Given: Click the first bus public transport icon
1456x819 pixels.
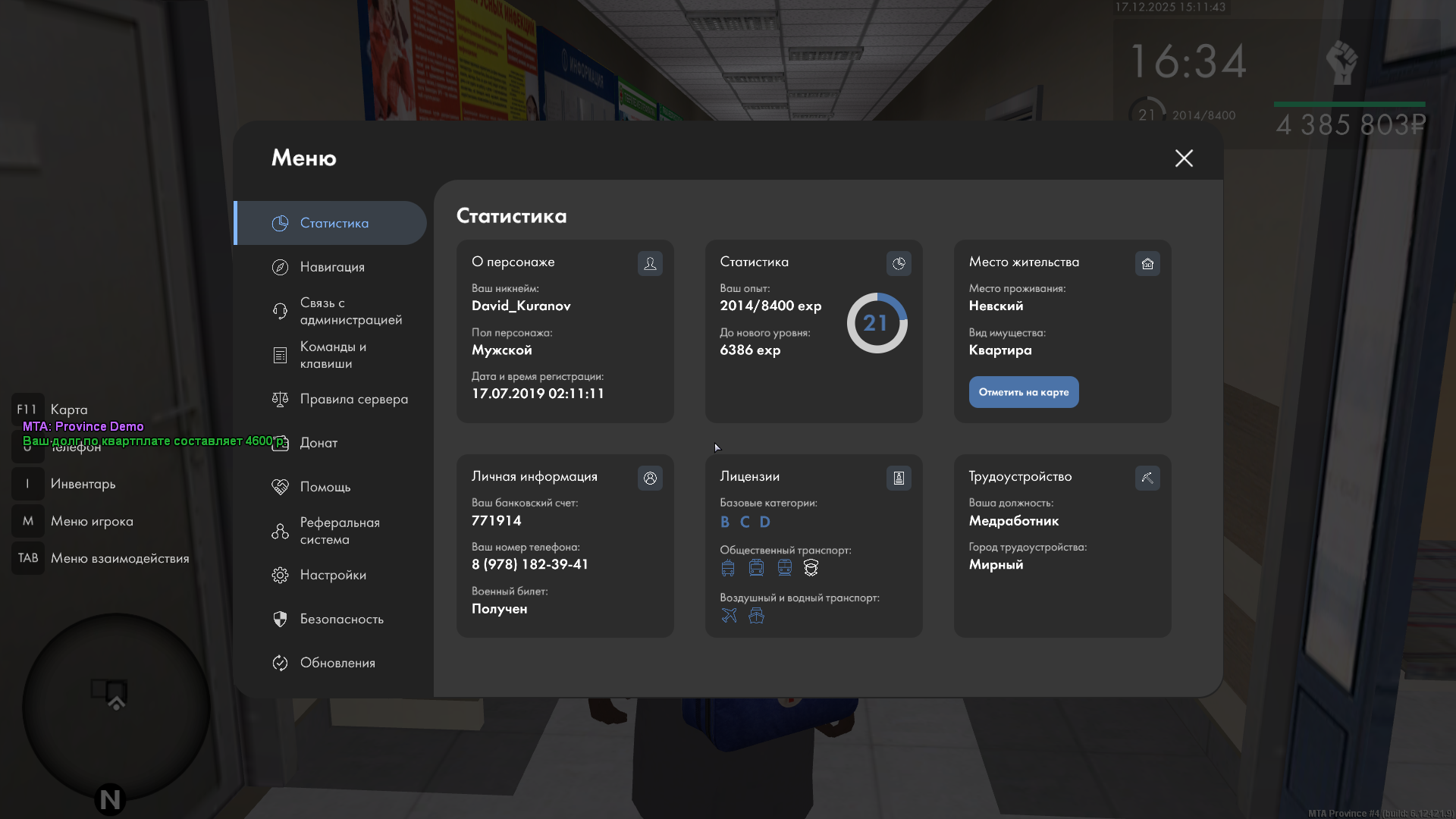Looking at the screenshot, I should tap(728, 568).
